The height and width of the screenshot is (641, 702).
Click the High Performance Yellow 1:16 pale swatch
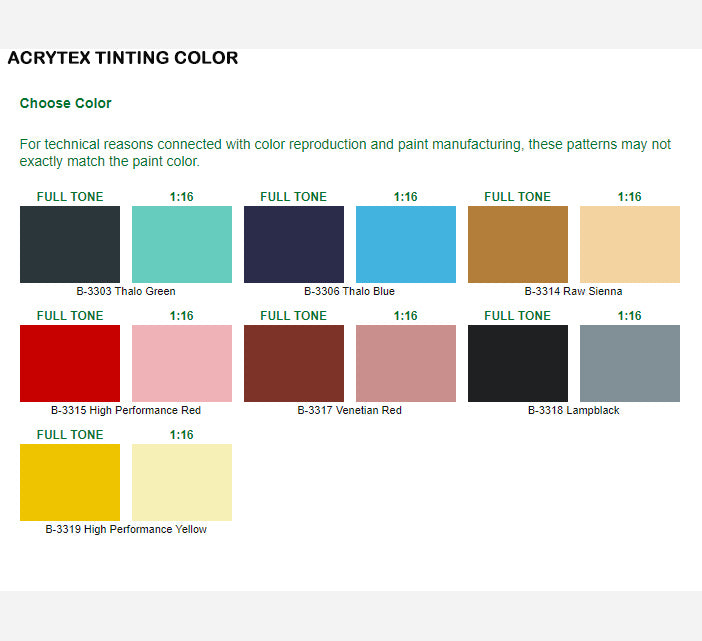[182, 482]
